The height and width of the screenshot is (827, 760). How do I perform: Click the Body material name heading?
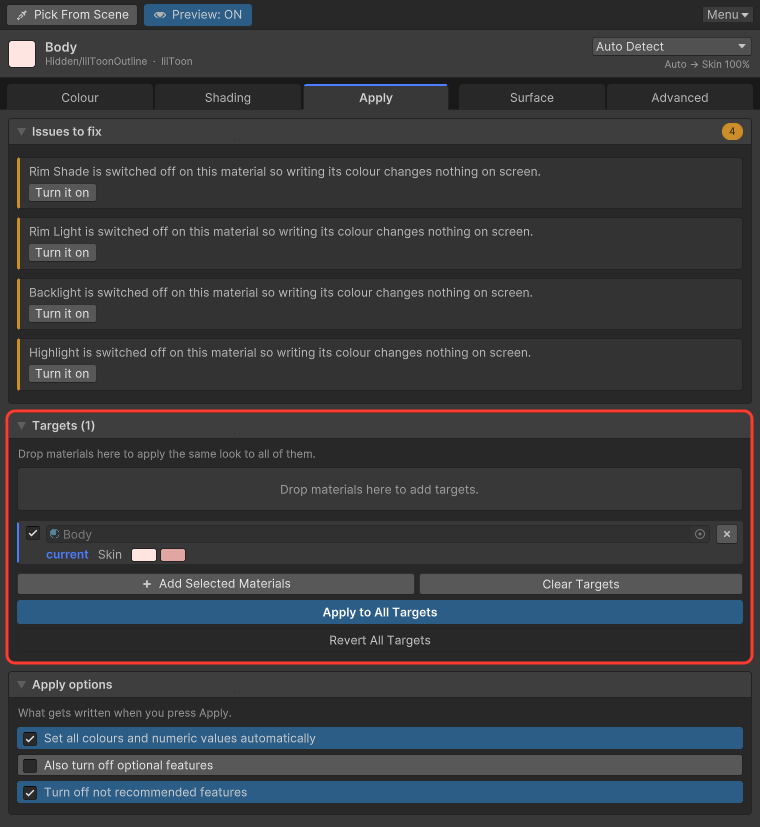point(61,47)
